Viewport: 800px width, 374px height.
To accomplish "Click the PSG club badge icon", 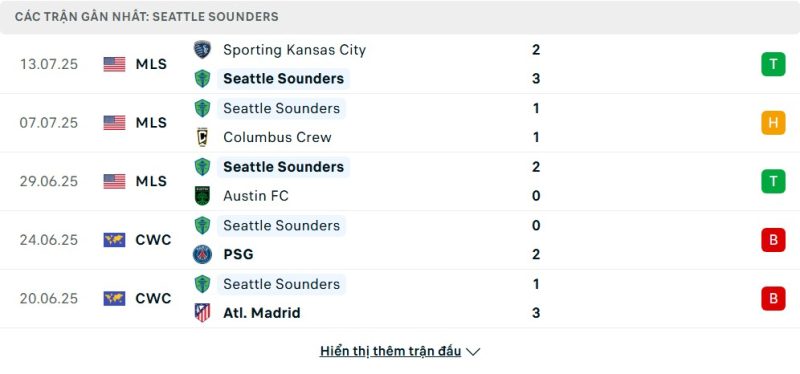I will [x=203, y=254].
